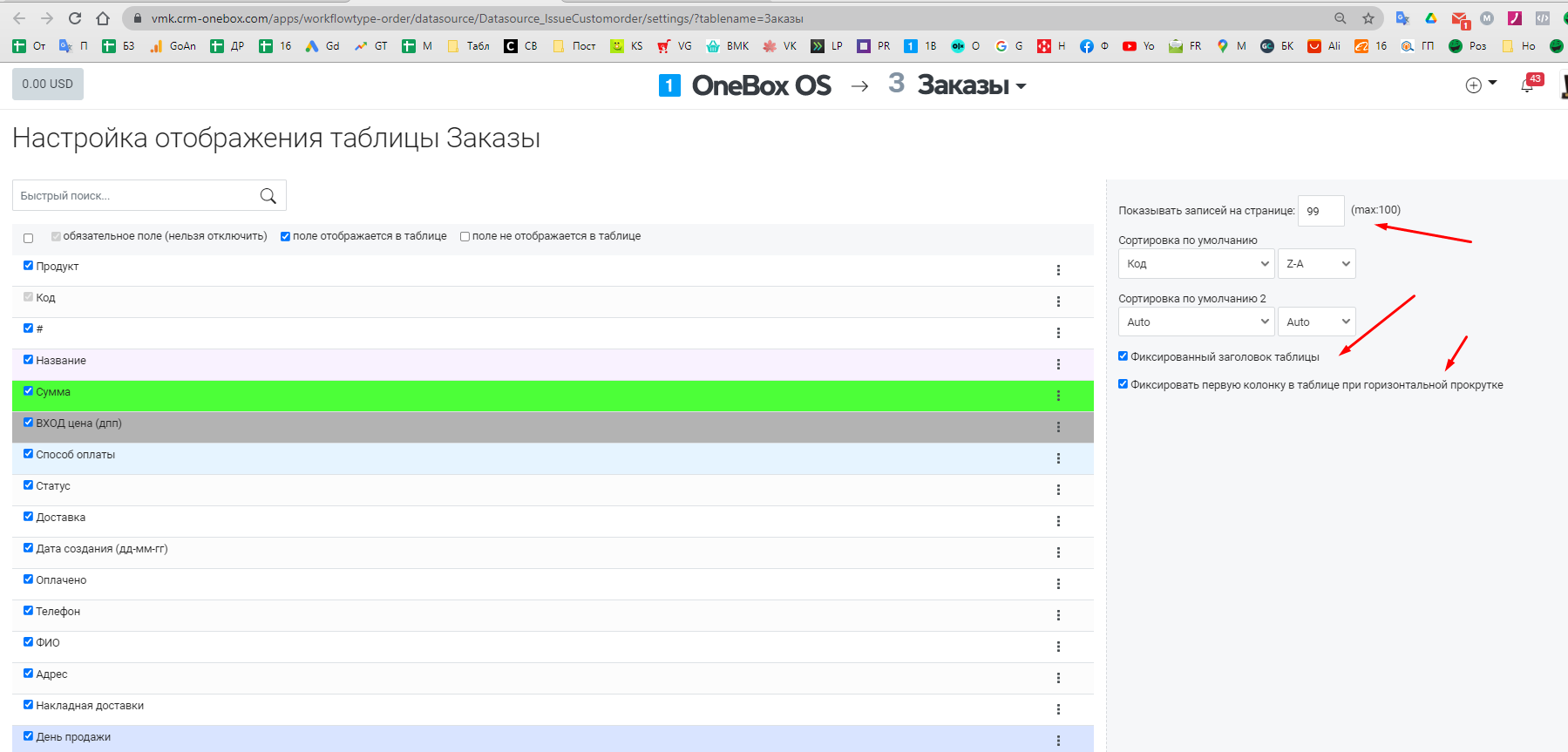Click the OneBox OS title link
Viewport: 1568px width, 752px height.
click(x=762, y=85)
